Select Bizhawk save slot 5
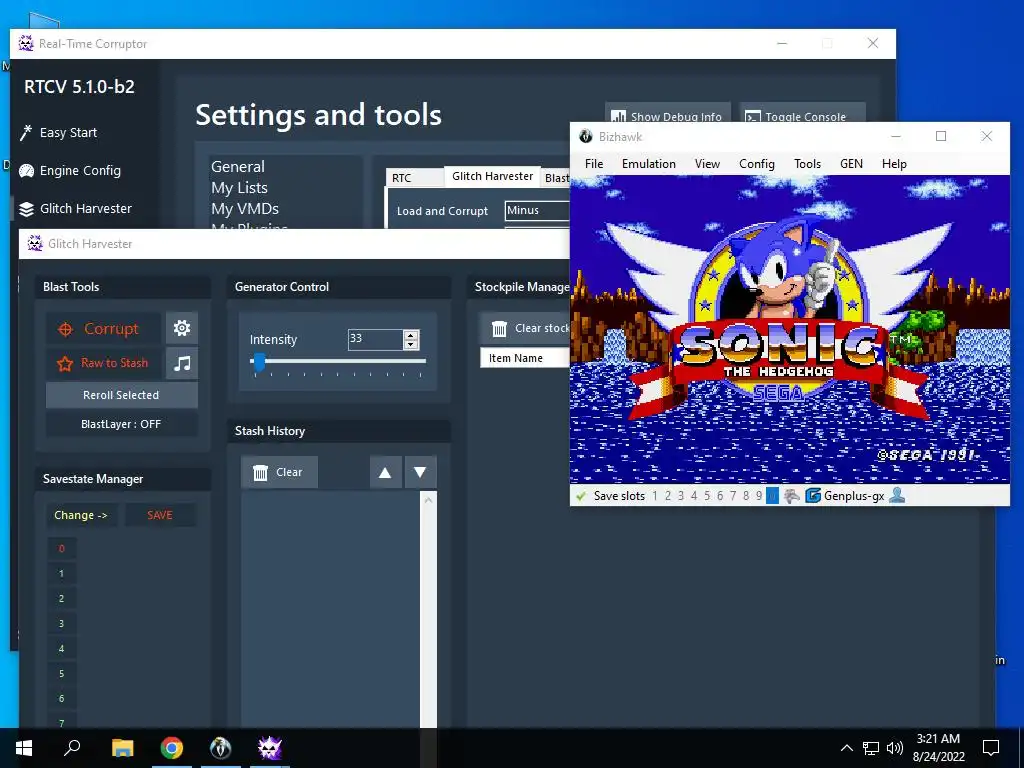 tap(707, 496)
